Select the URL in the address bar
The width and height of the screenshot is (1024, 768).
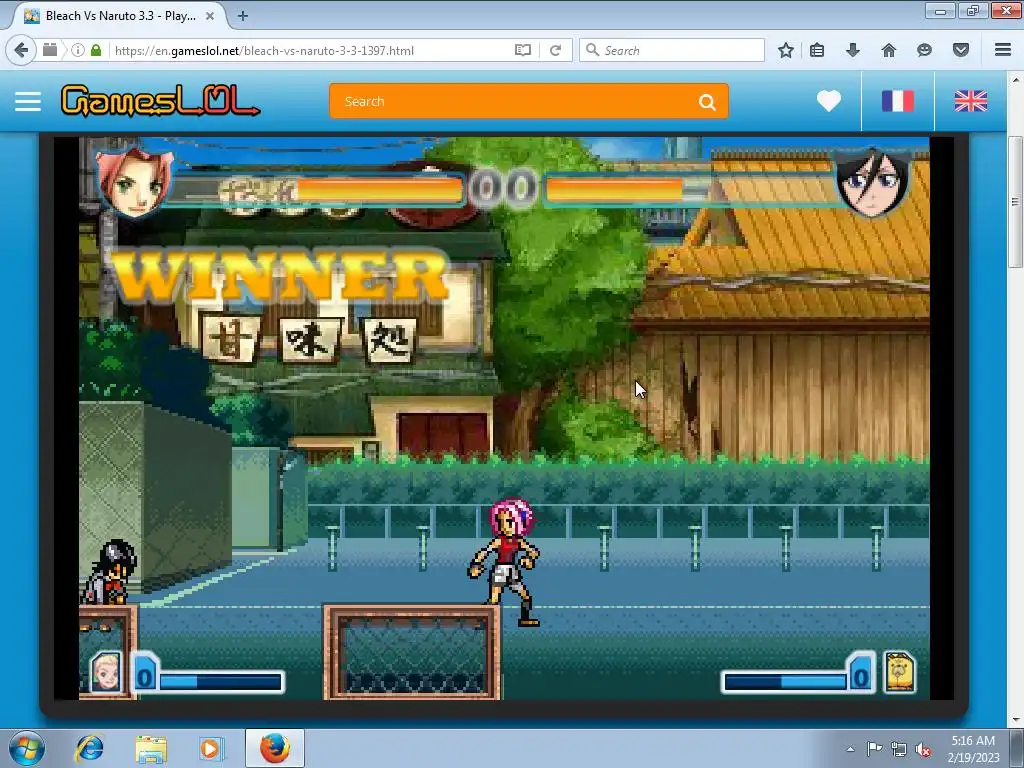pos(264,50)
